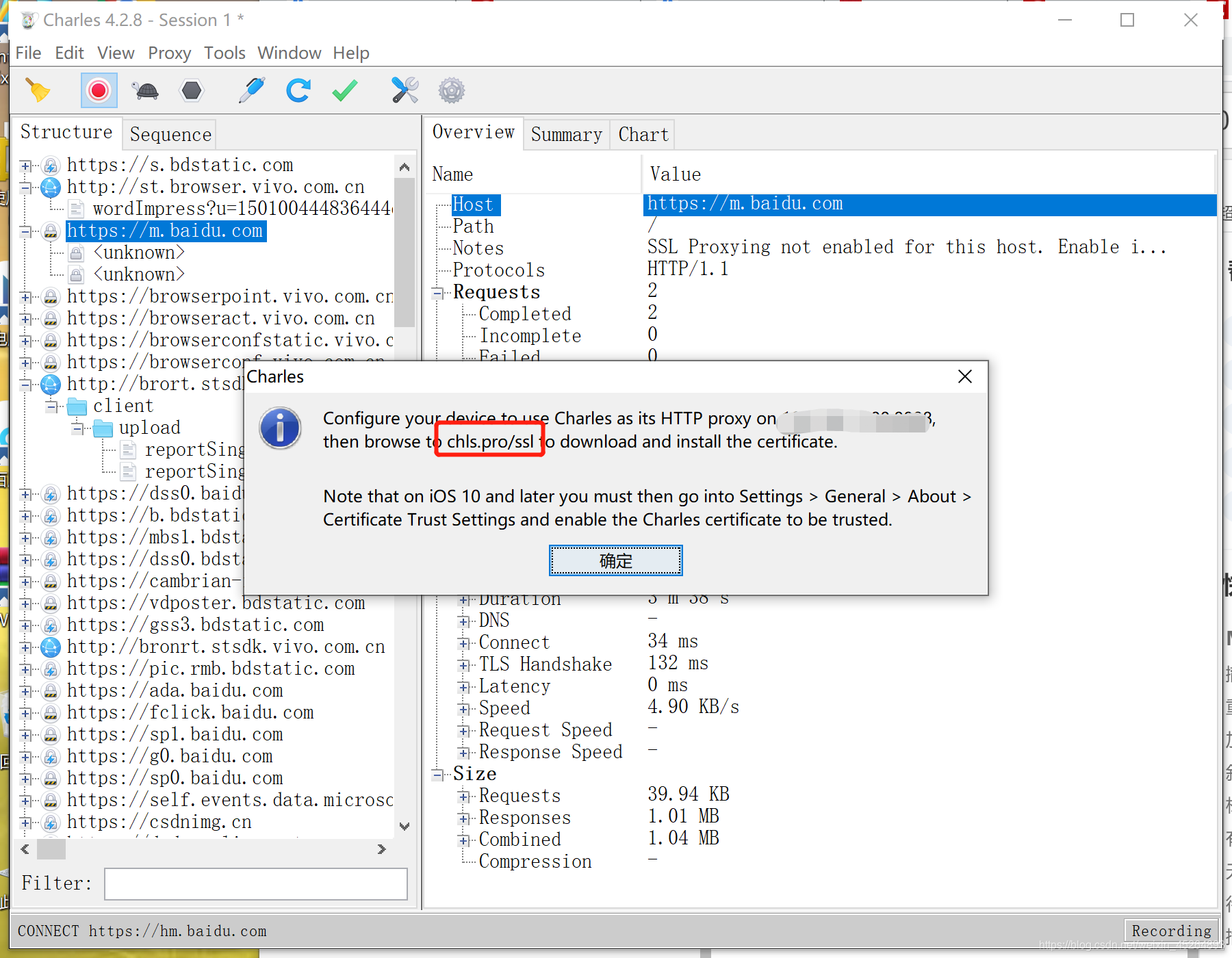Switch to the Sequence tab
1232x958 pixels.
coord(170,134)
